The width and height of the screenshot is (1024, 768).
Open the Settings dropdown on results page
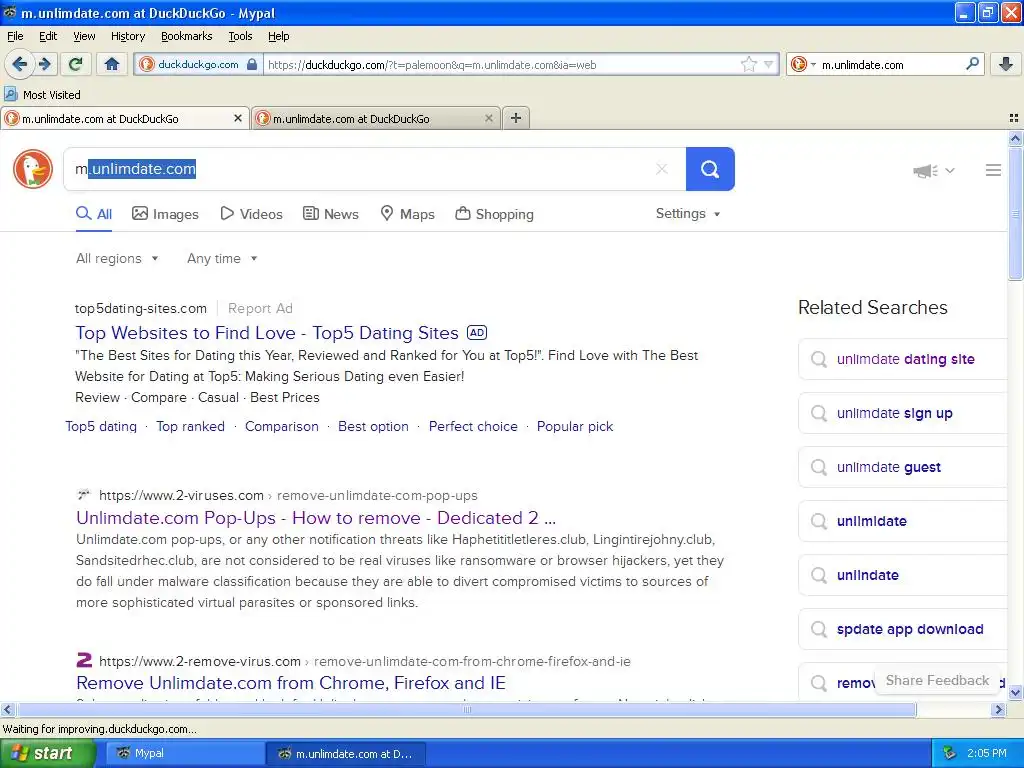688,214
